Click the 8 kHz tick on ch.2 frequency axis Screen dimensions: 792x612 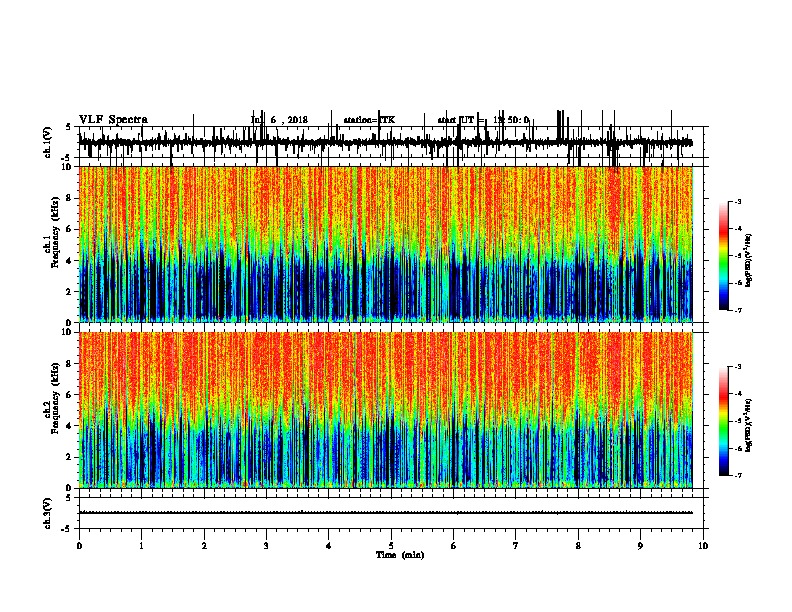click(x=70, y=364)
